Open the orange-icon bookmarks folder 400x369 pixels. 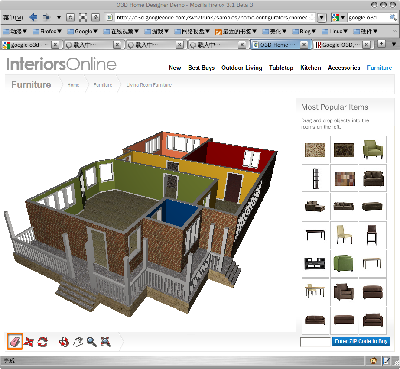[236, 31]
